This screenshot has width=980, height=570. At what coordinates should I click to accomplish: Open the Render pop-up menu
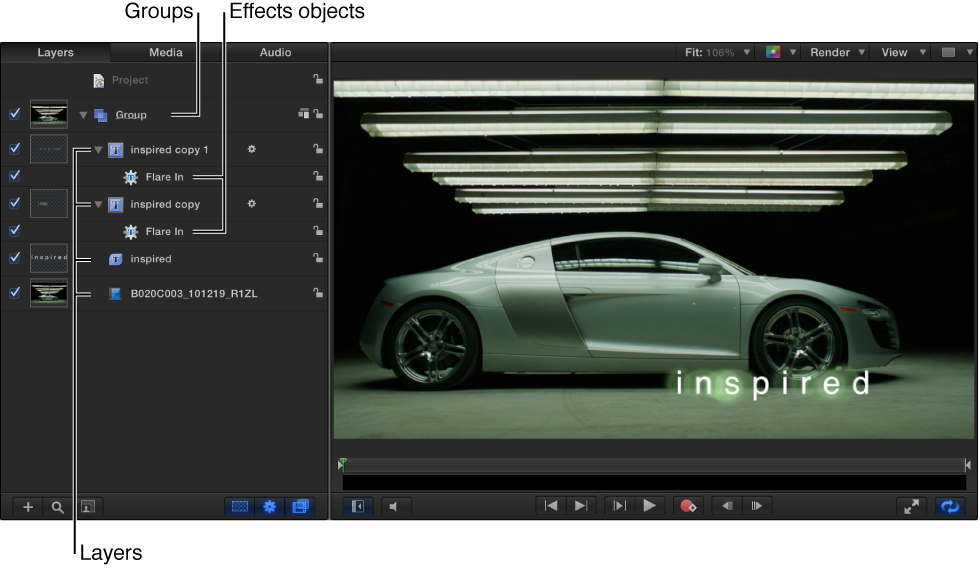[836, 53]
